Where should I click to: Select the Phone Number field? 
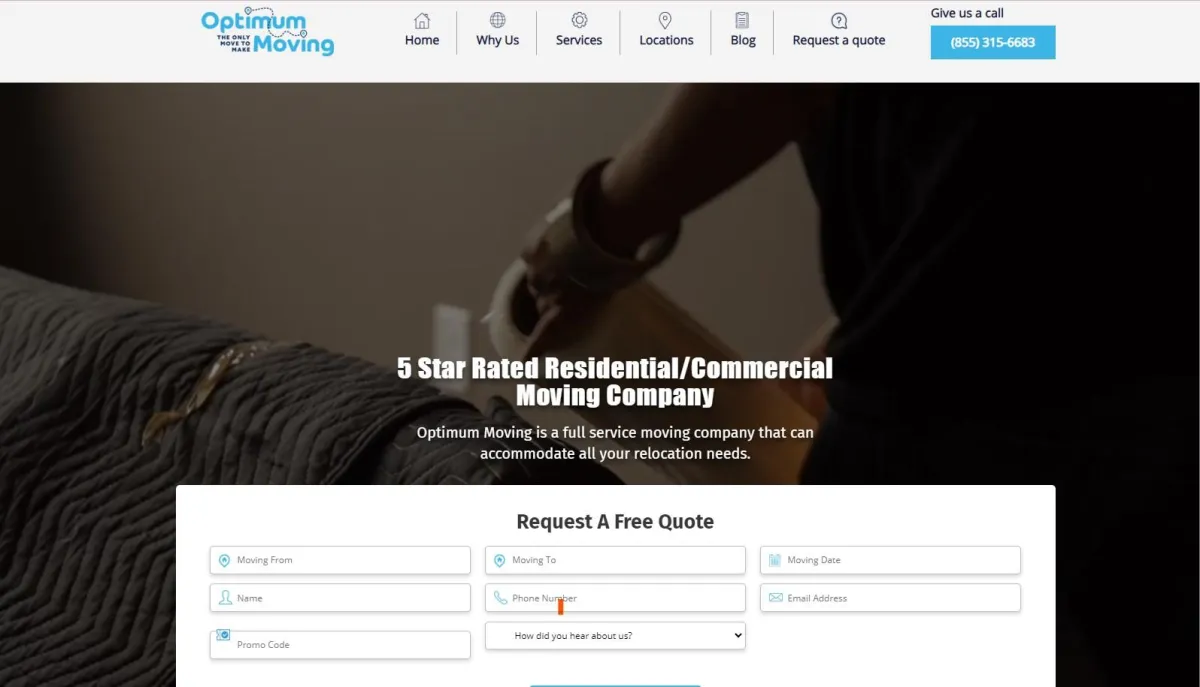(615, 598)
